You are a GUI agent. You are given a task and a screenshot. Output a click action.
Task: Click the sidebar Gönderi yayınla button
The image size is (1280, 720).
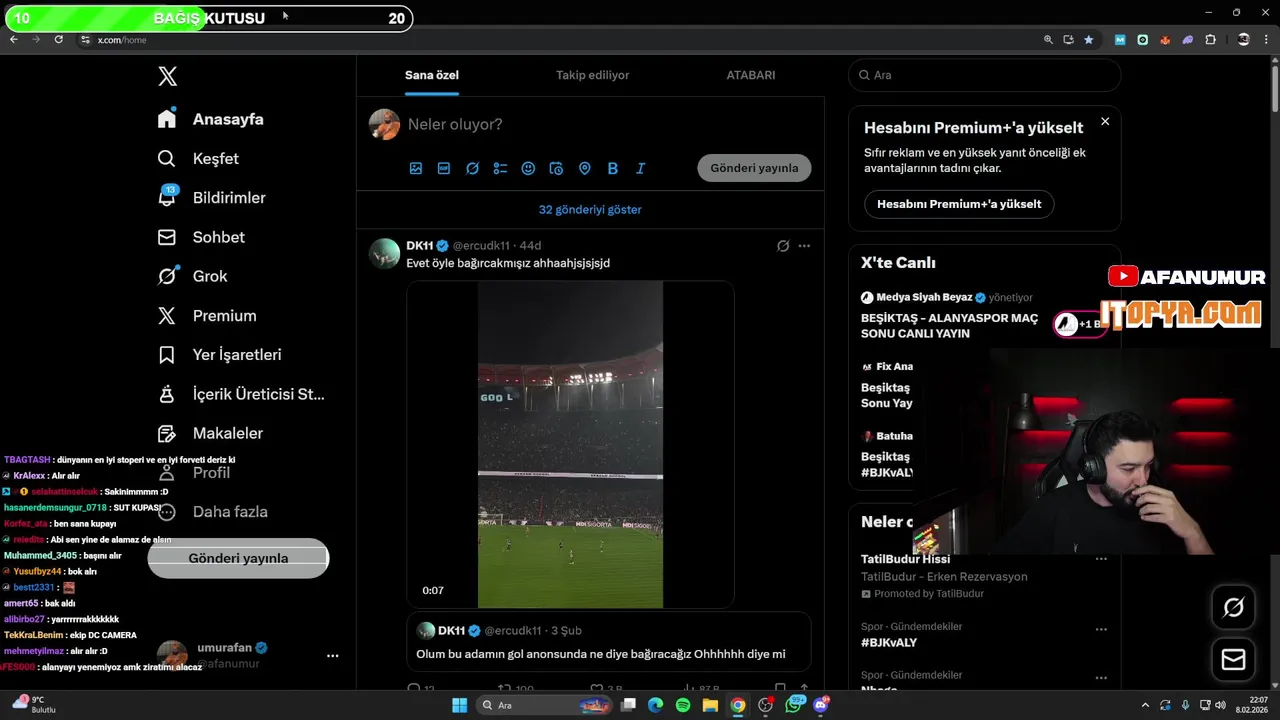point(238,558)
